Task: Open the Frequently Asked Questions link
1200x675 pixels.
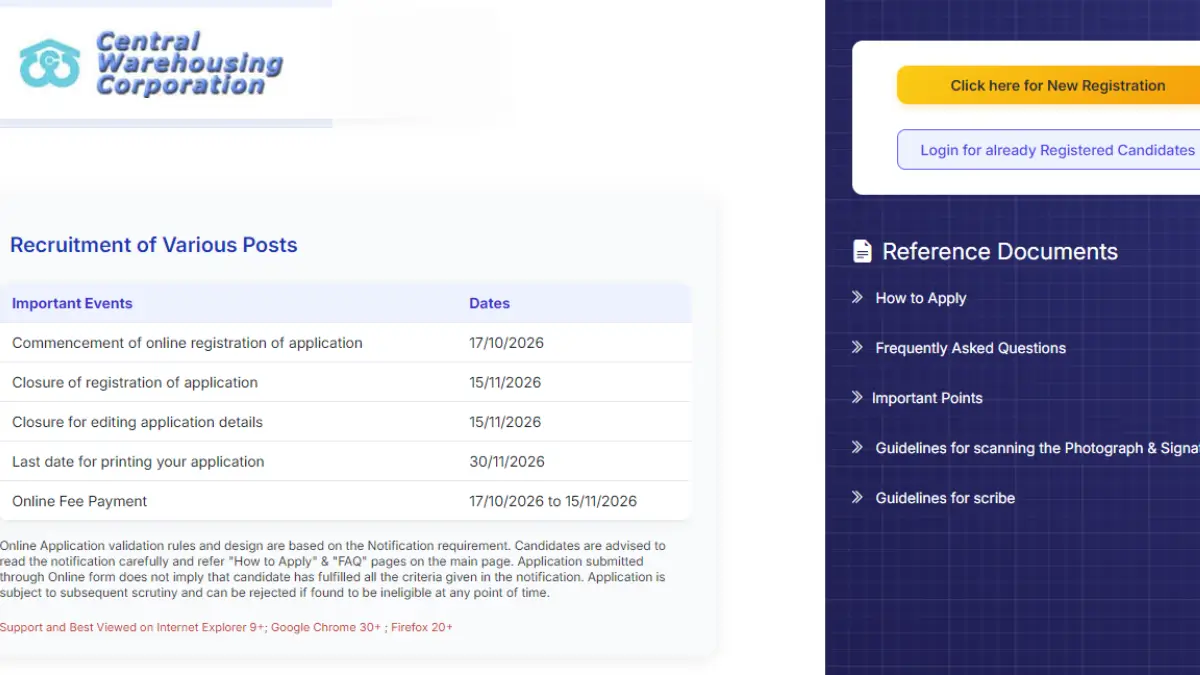Action: point(970,348)
